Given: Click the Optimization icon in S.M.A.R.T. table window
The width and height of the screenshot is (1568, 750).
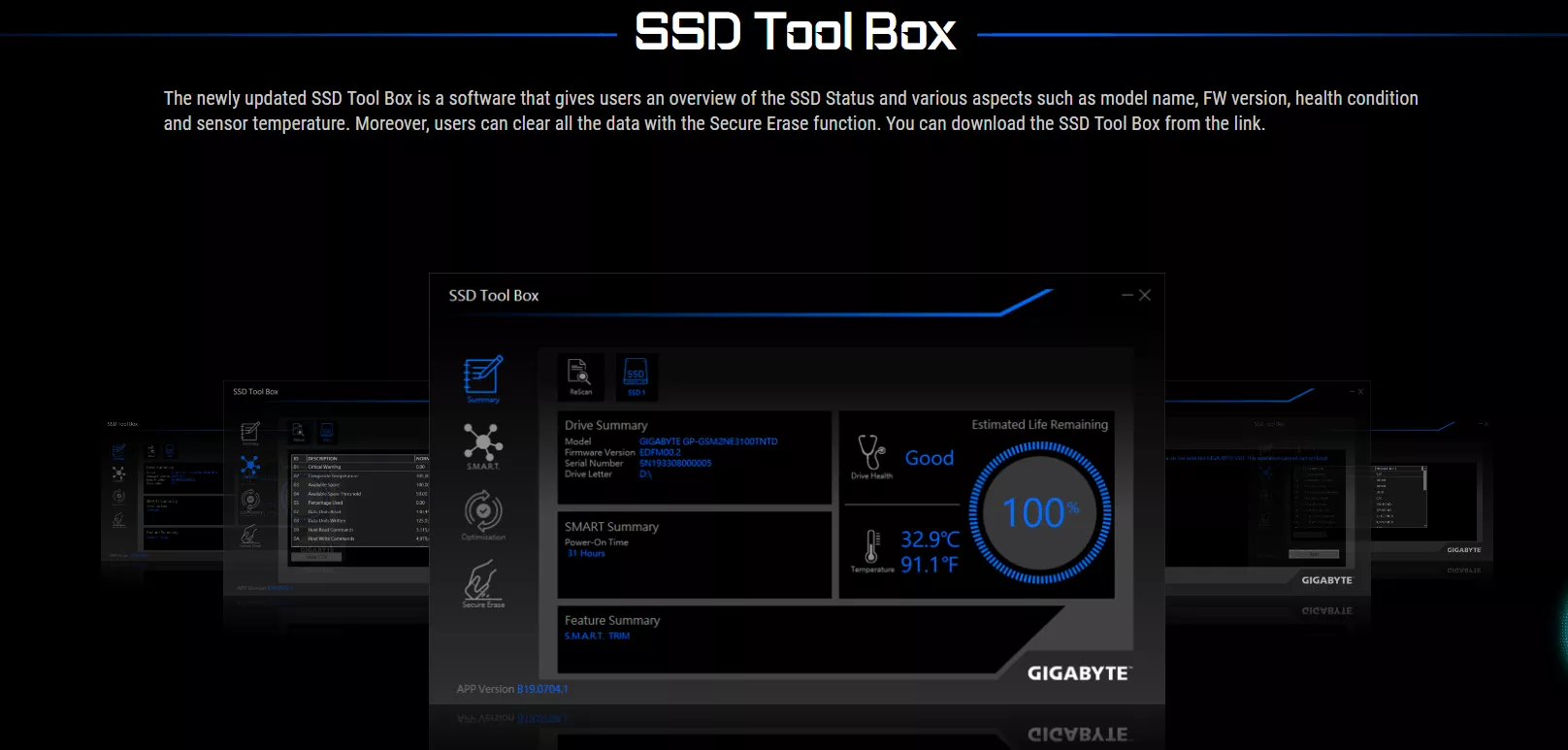Looking at the screenshot, I should coord(250,502).
